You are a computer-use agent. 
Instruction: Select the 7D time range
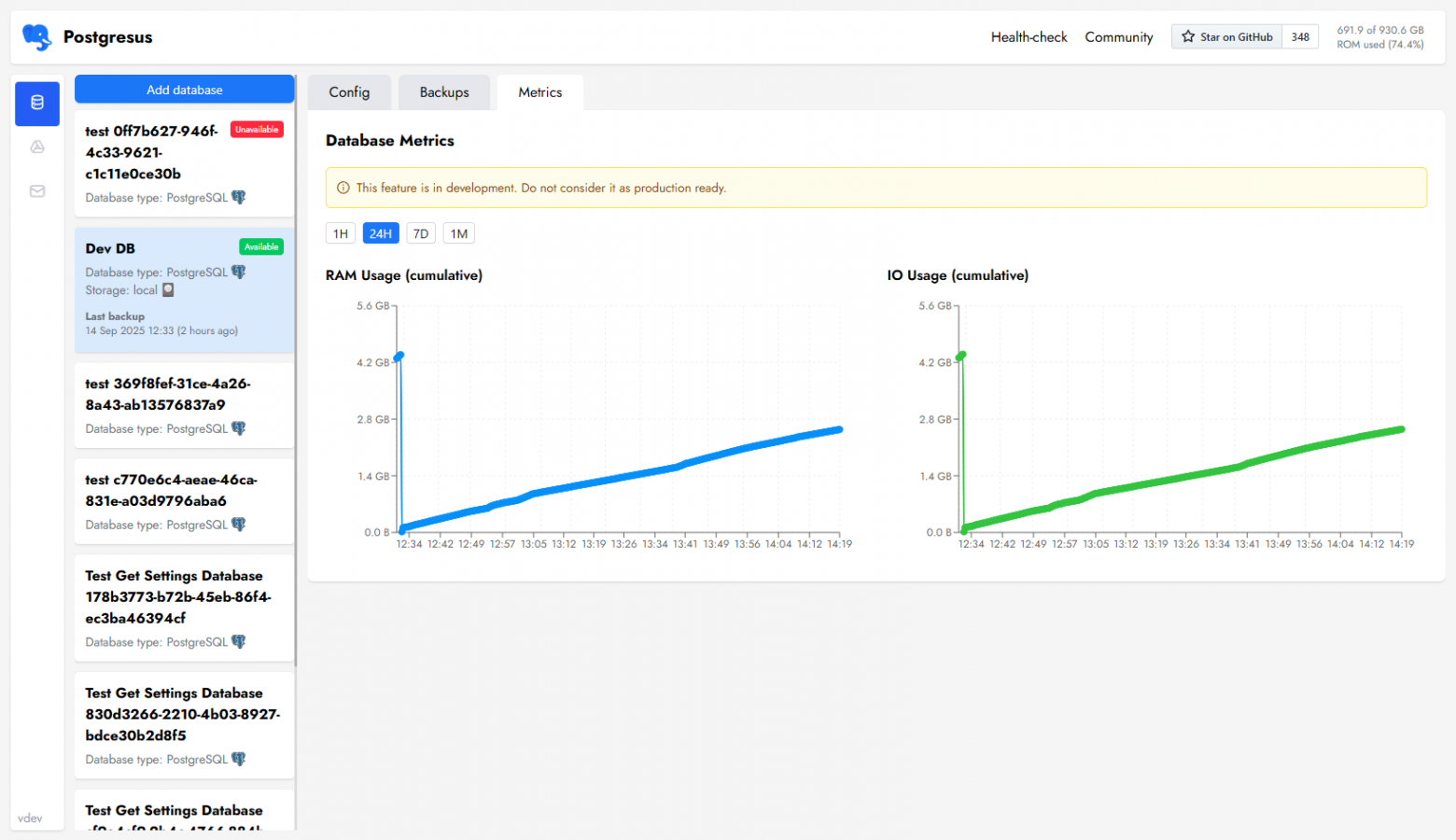coord(421,233)
